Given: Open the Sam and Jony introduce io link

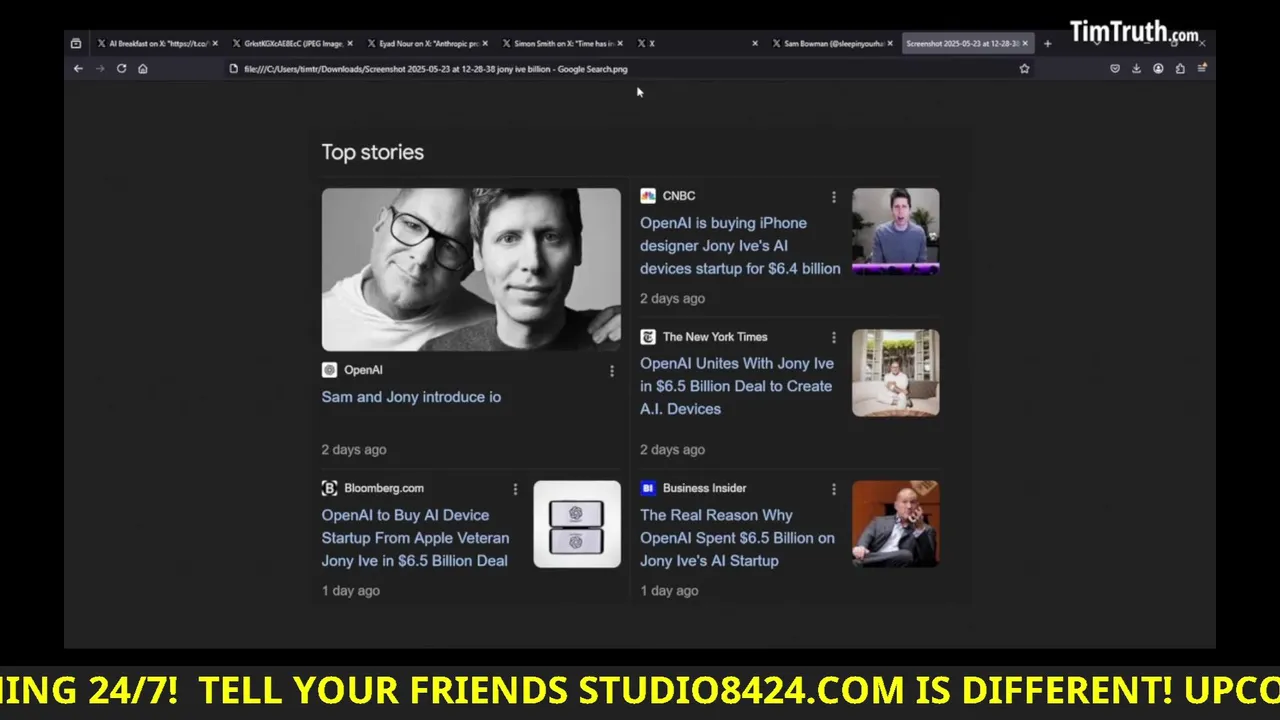Looking at the screenshot, I should 411,397.
